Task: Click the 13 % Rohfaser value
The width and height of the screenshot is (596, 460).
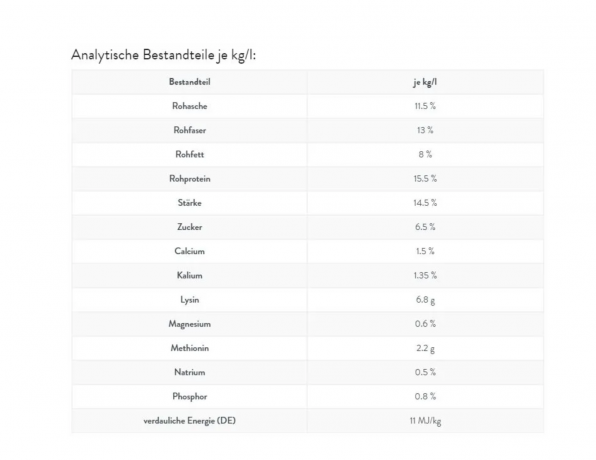Action: click(x=425, y=130)
